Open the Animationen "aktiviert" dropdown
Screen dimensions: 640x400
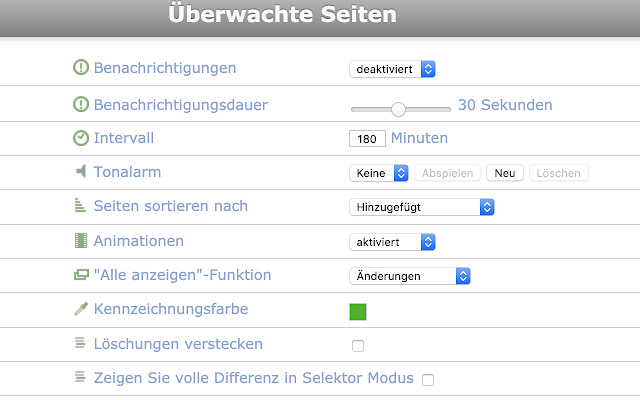392,242
